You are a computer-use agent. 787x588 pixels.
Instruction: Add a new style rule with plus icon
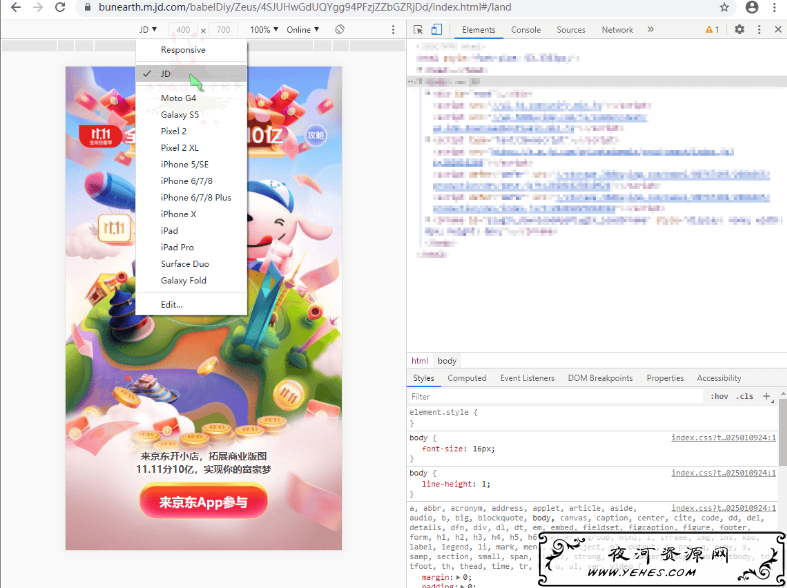pos(767,396)
